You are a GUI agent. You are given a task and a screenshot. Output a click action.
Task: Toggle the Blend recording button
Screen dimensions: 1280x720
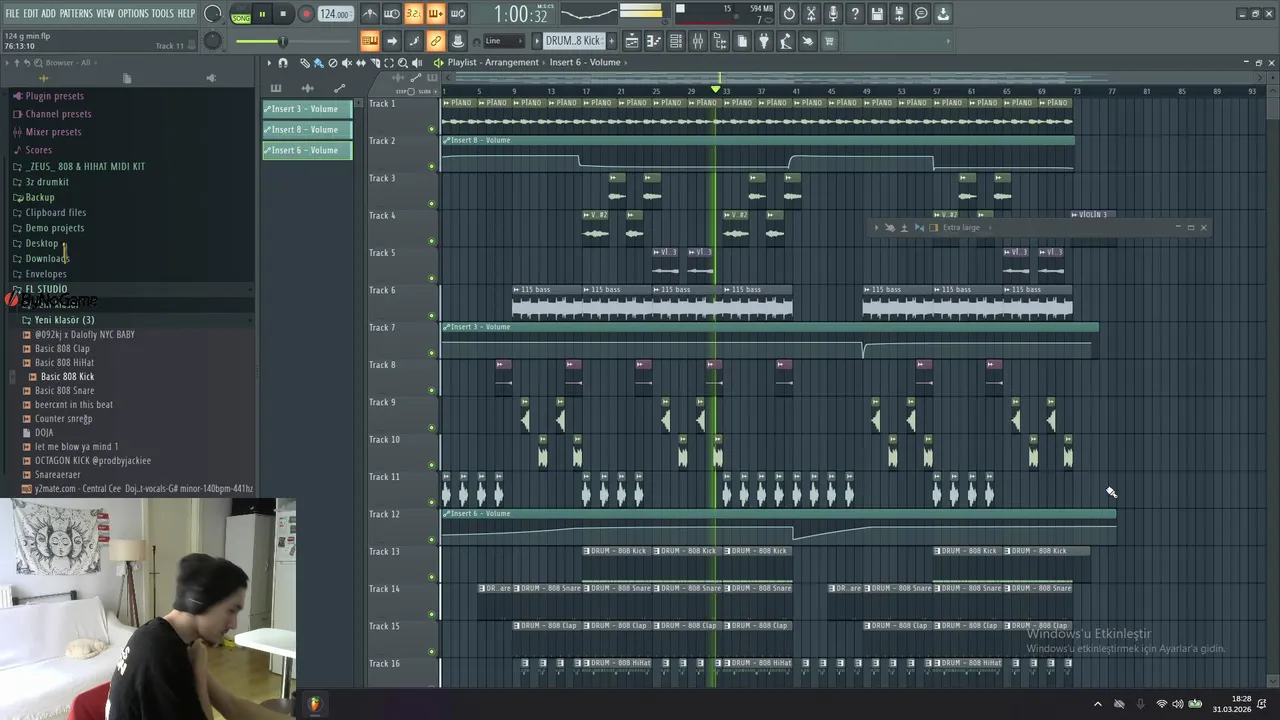(436, 14)
